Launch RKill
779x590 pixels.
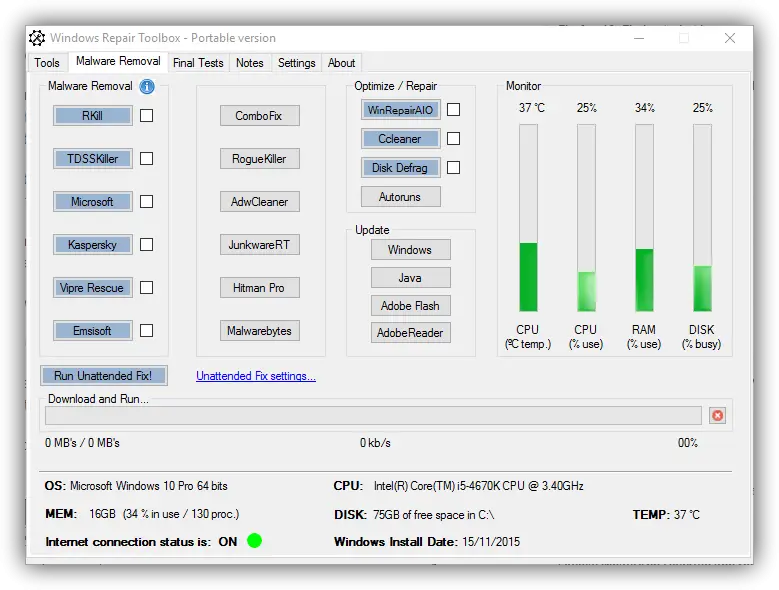pyautogui.click(x=93, y=116)
